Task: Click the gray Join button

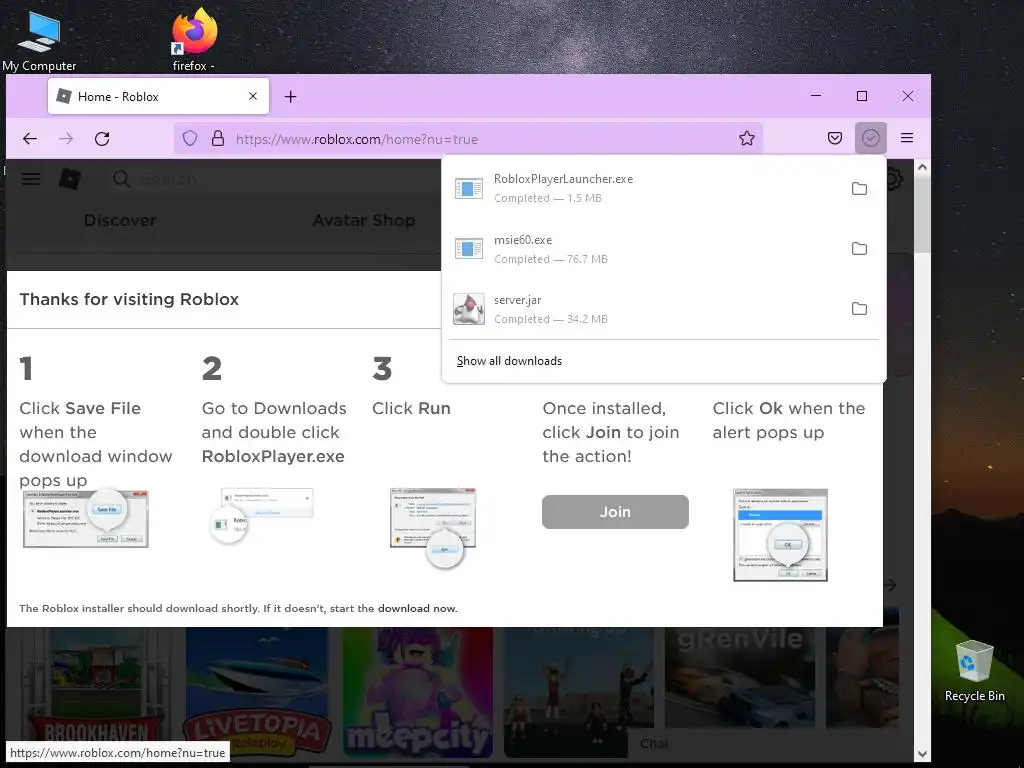Action: click(615, 511)
